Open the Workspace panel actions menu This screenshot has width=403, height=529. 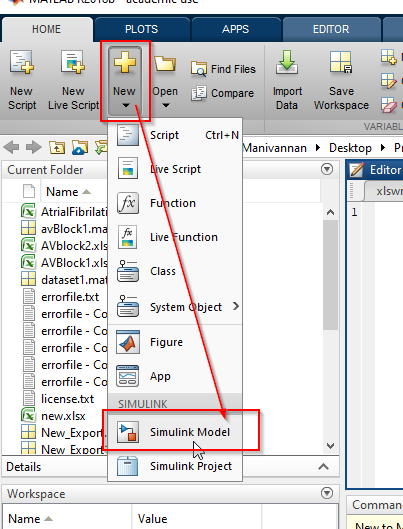(327, 493)
